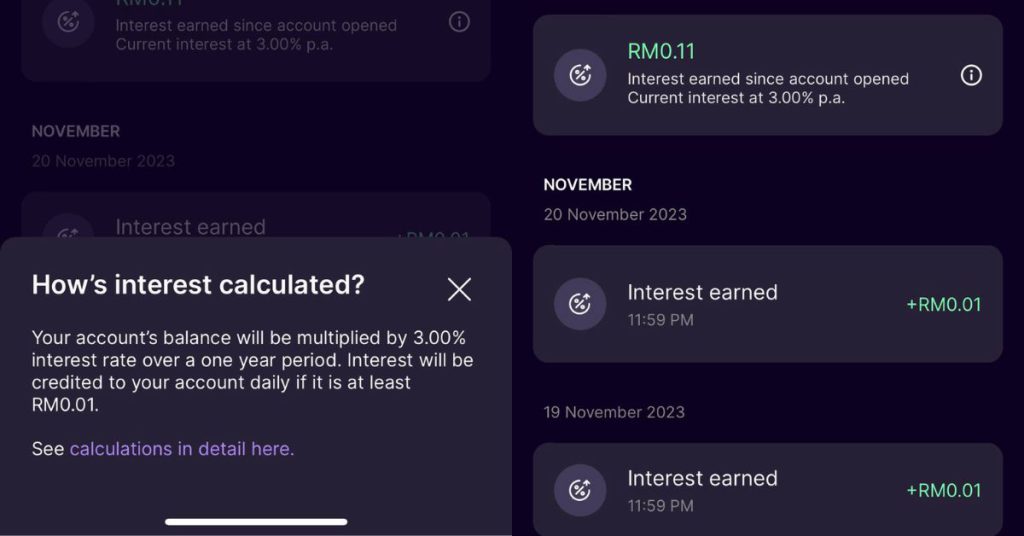This screenshot has height=536, width=1024.
Task: Tap the '20 November 2023' date label on the right
Action: click(x=615, y=214)
